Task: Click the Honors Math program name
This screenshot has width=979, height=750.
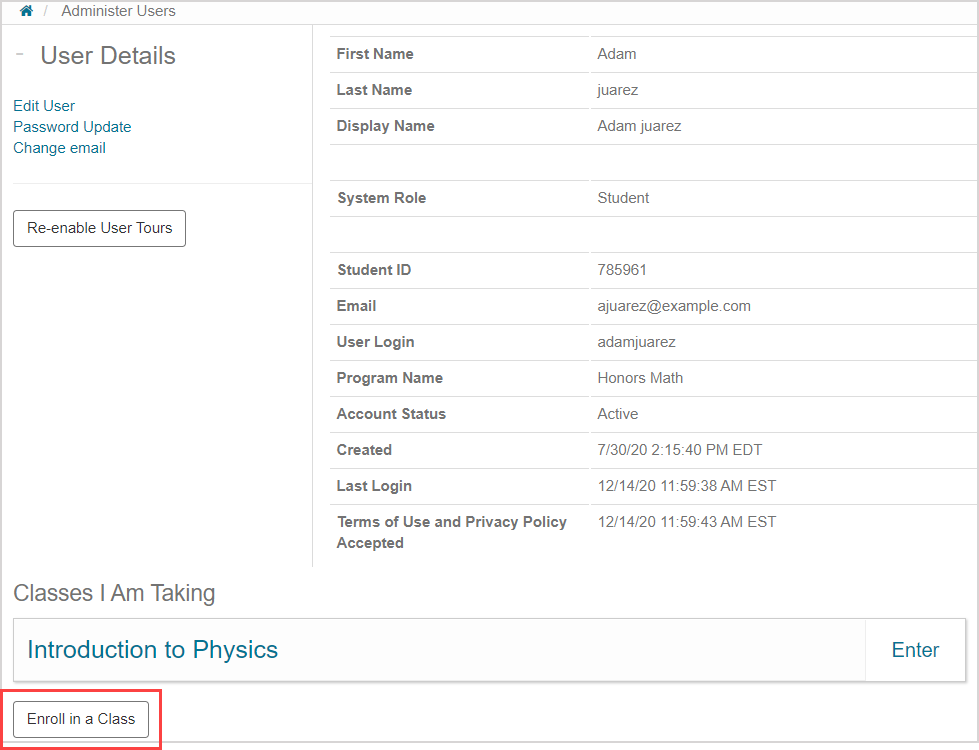Action: coord(640,378)
